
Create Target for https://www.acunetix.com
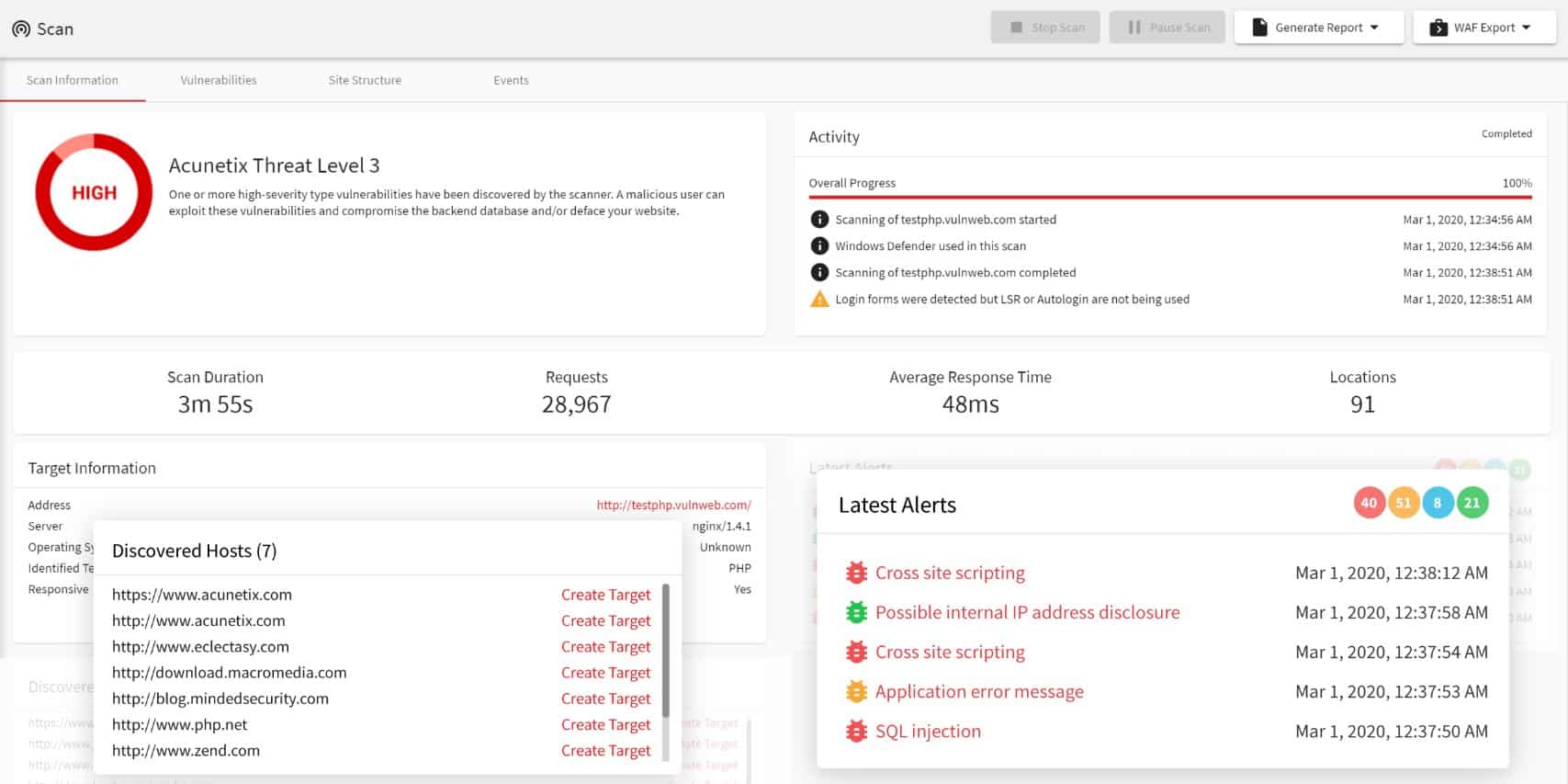tap(605, 595)
